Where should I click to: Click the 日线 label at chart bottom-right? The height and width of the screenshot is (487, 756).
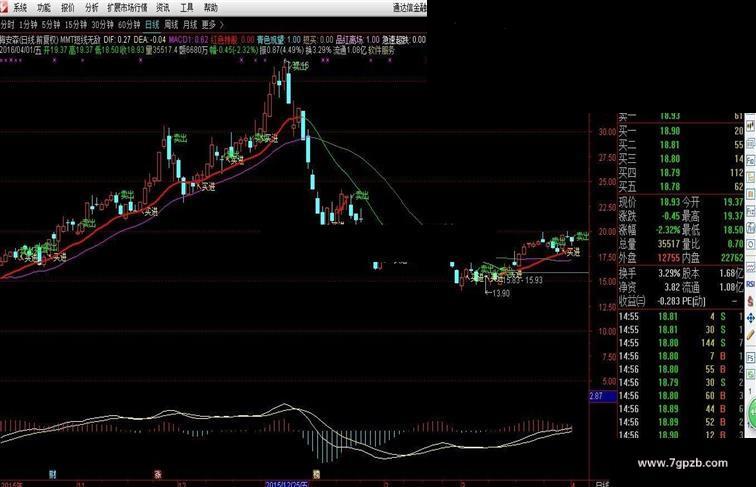pyautogui.click(x=602, y=484)
